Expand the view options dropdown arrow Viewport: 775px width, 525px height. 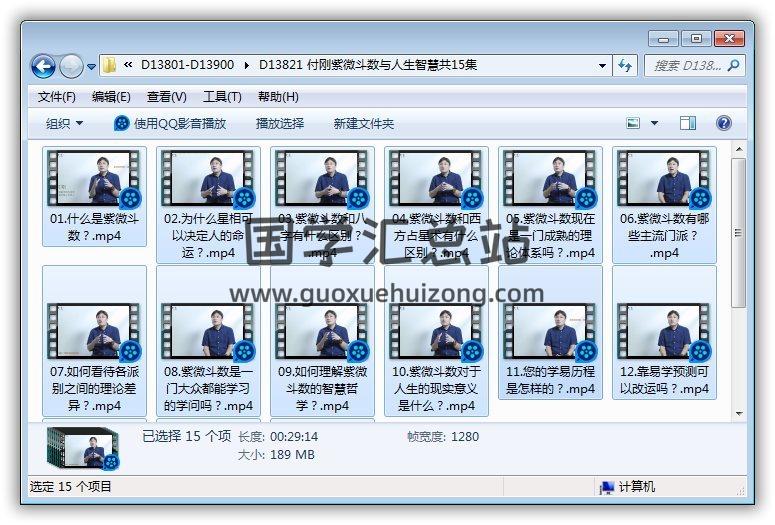pos(655,123)
